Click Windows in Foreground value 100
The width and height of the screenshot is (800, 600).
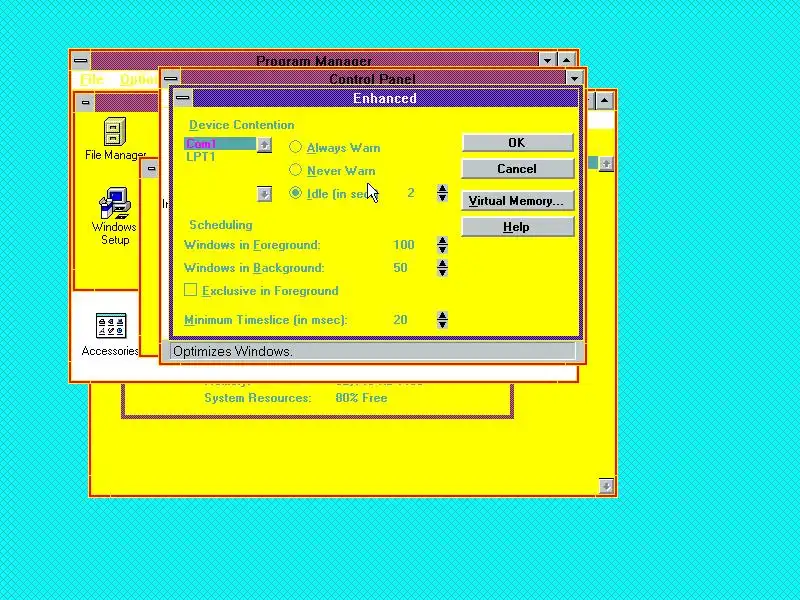(404, 245)
